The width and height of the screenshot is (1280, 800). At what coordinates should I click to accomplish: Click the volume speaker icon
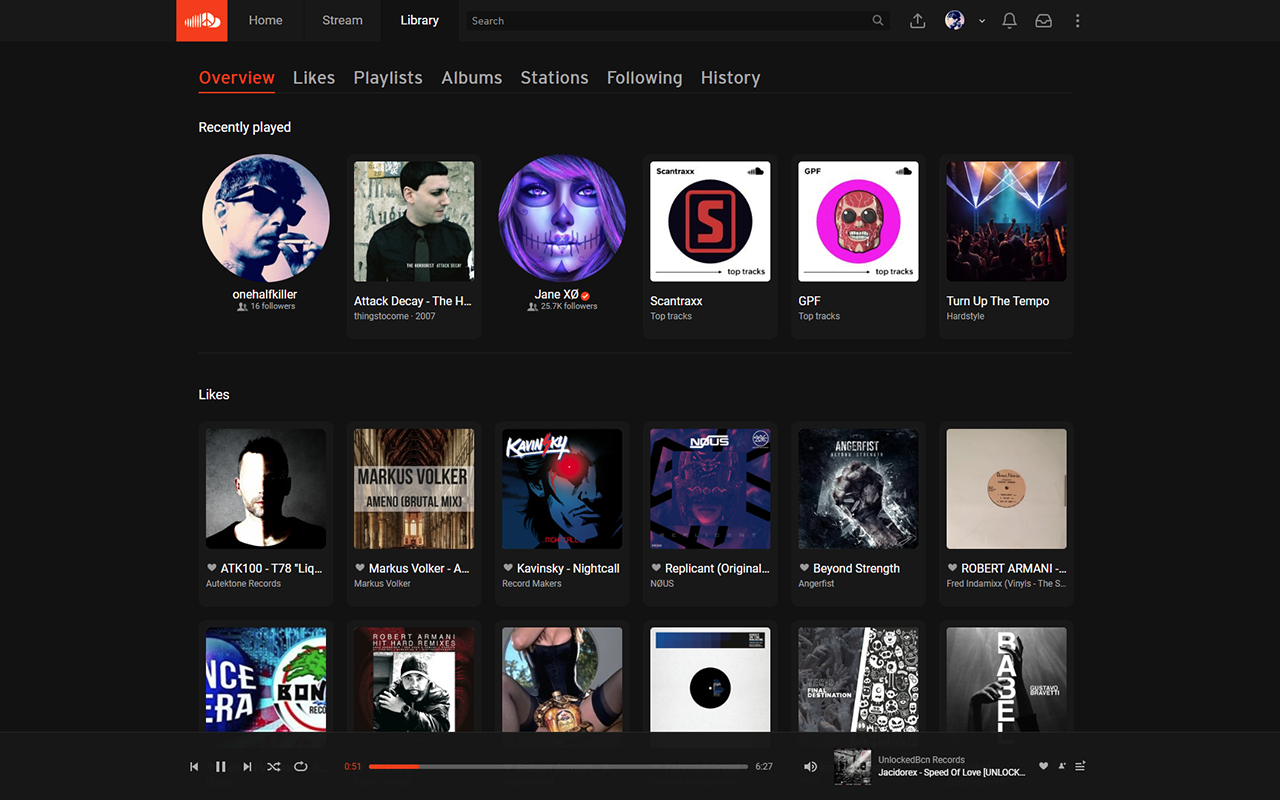(811, 767)
